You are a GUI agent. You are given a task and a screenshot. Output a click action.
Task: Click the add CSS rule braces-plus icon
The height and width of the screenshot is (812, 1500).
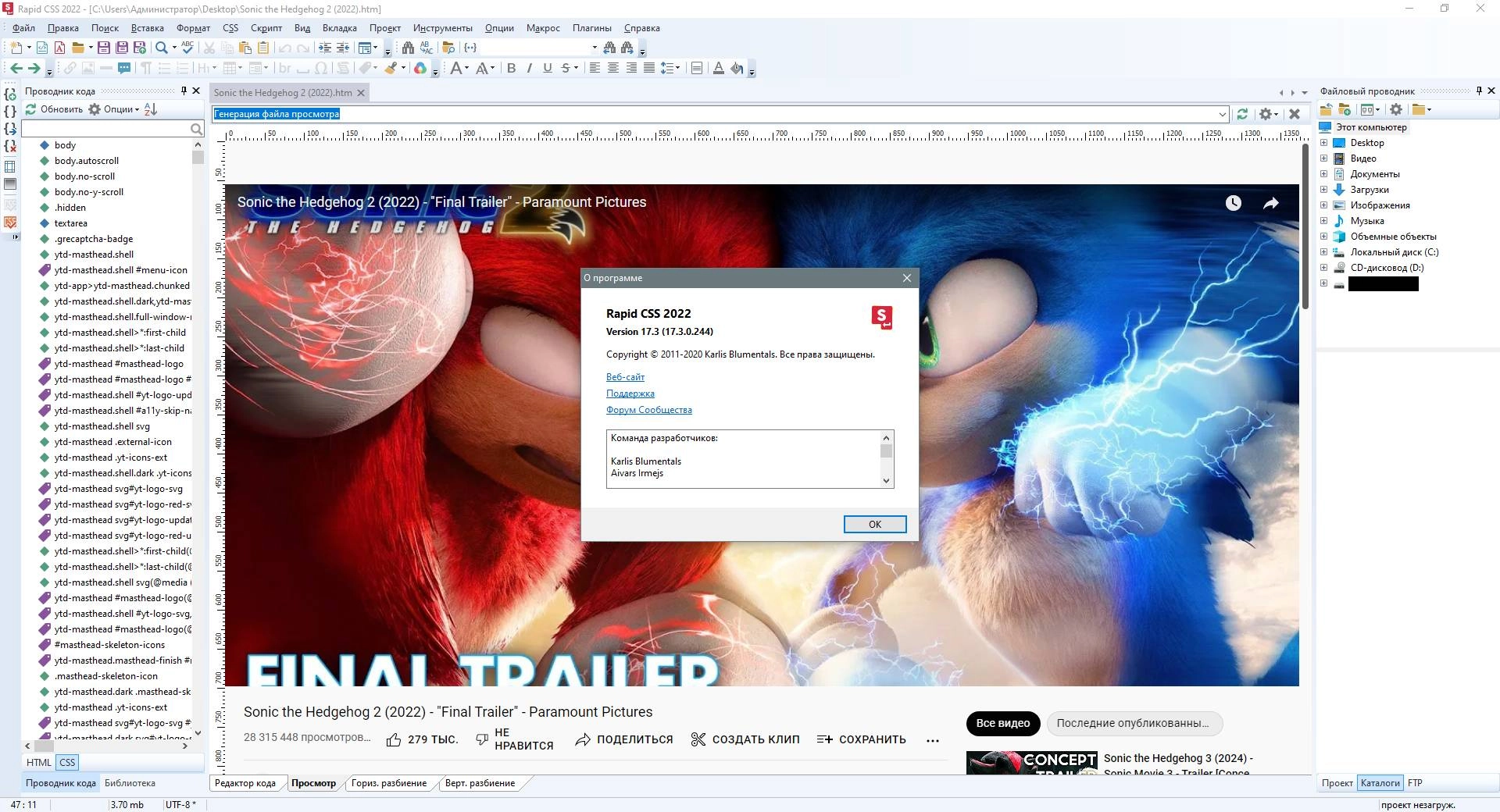[10, 94]
